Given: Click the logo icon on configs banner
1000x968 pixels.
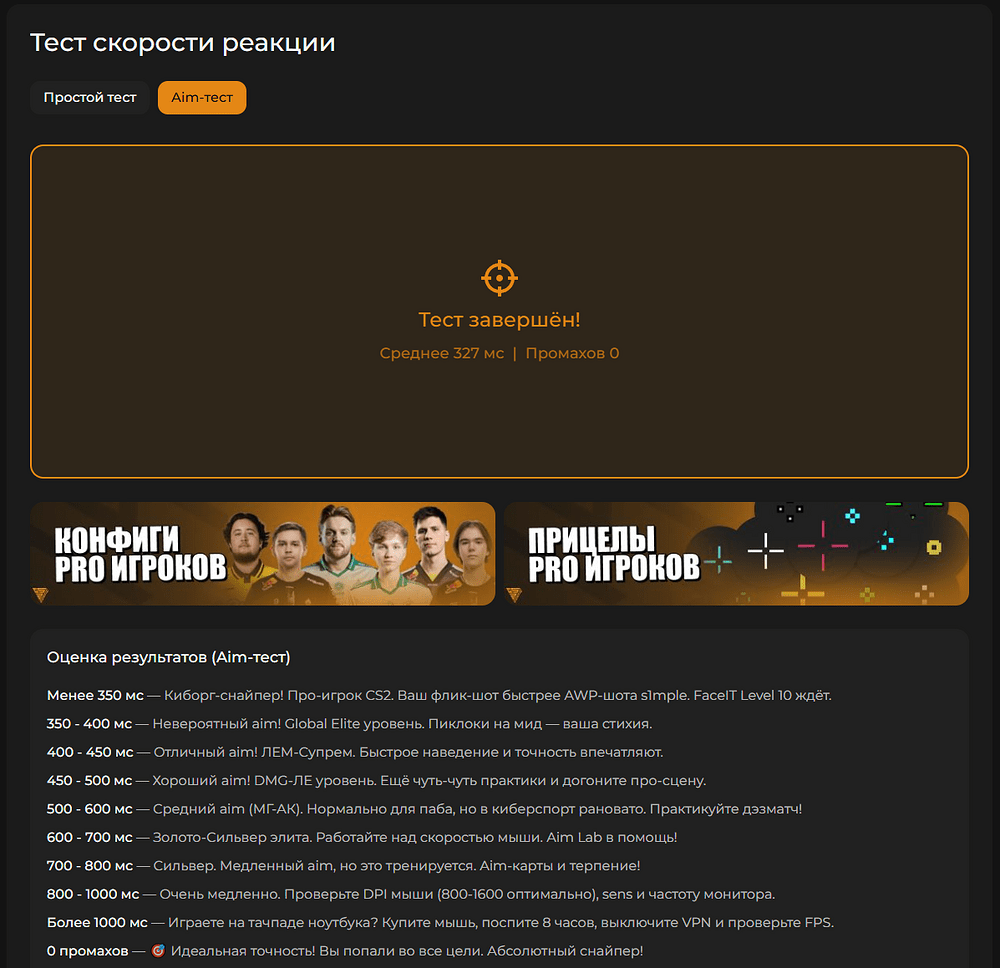Looking at the screenshot, I should (42, 594).
